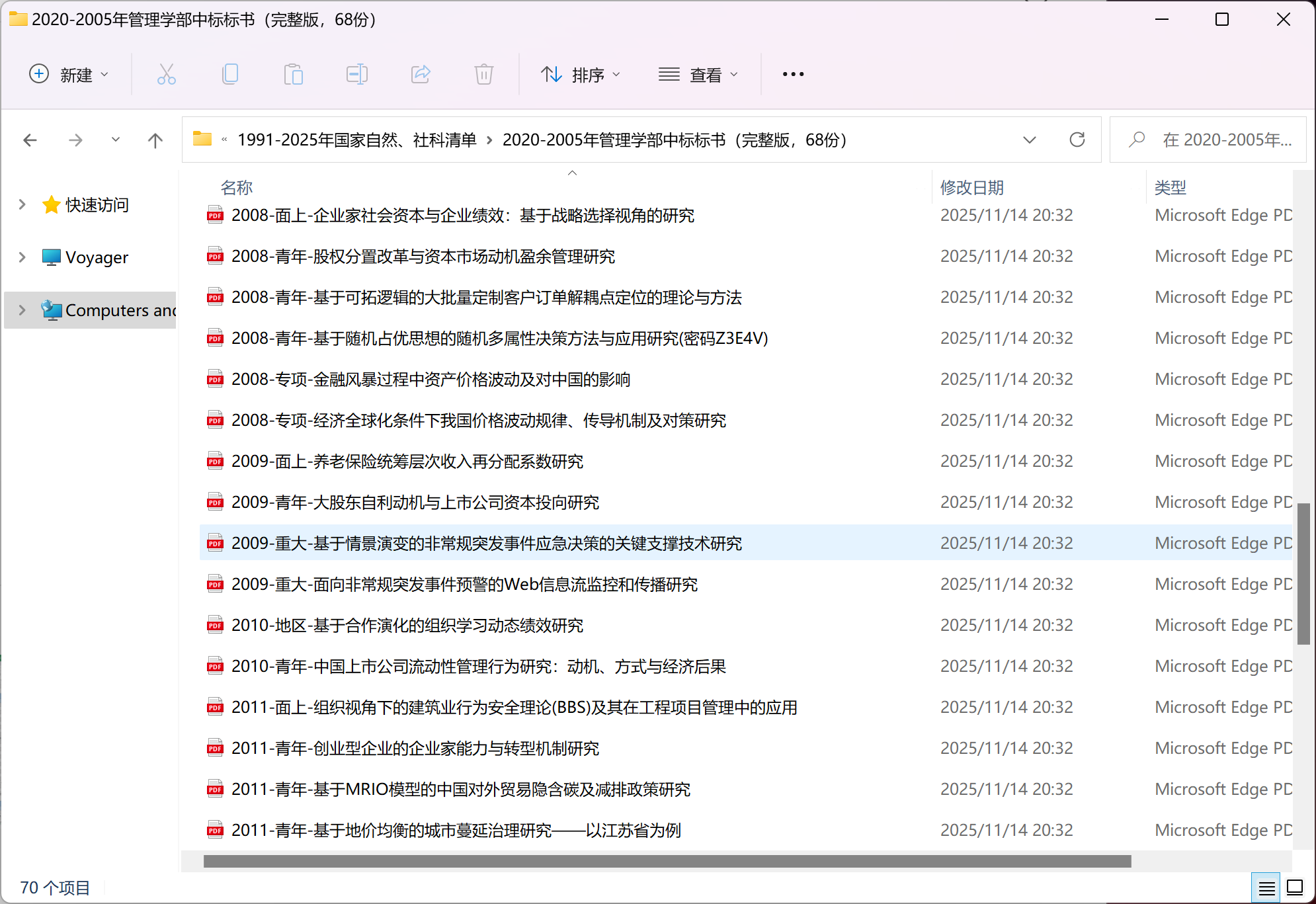
Task: Open the 排序 sort menu
Action: [581, 75]
